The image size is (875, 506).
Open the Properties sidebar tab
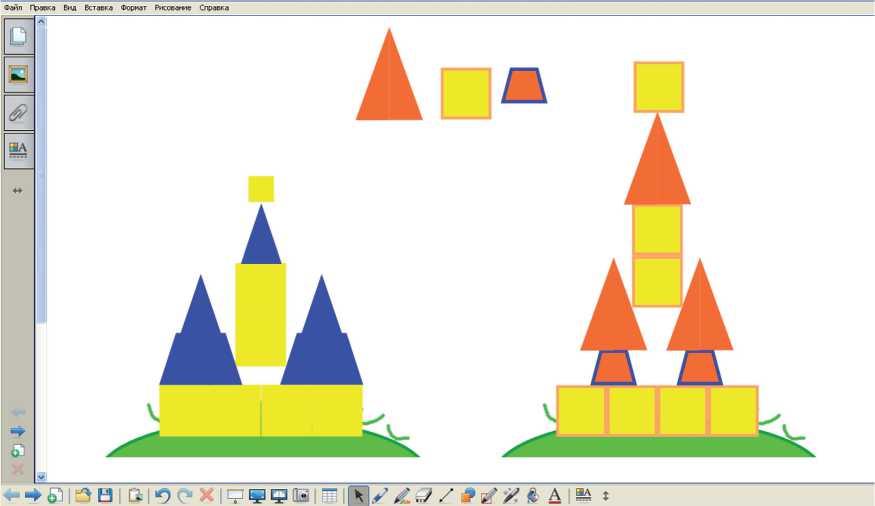click(18, 150)
